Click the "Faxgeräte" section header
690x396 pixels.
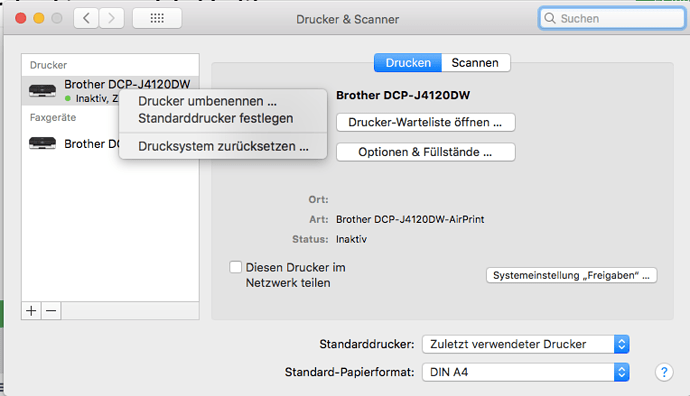tap(53, 117)
